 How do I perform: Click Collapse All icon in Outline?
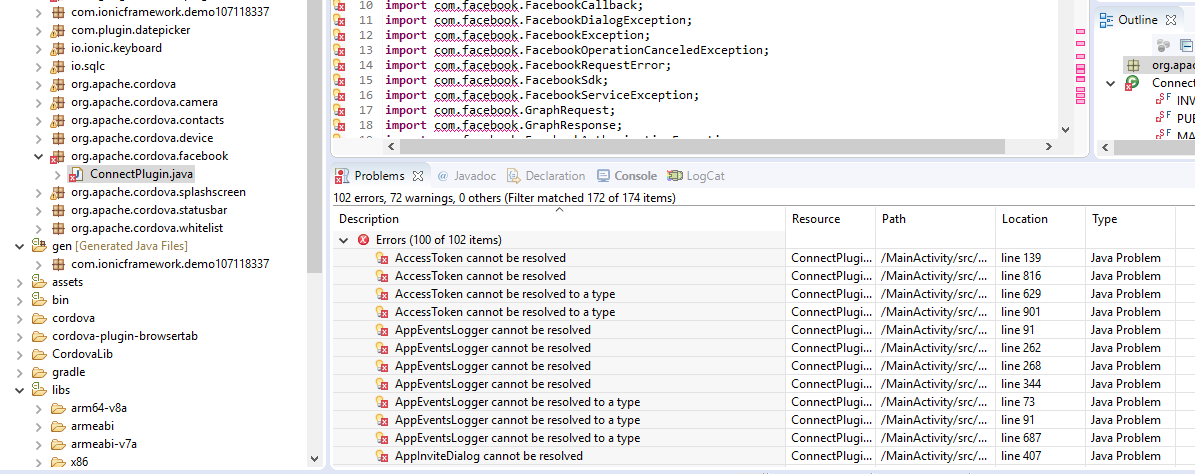(x=1186, y=44)
